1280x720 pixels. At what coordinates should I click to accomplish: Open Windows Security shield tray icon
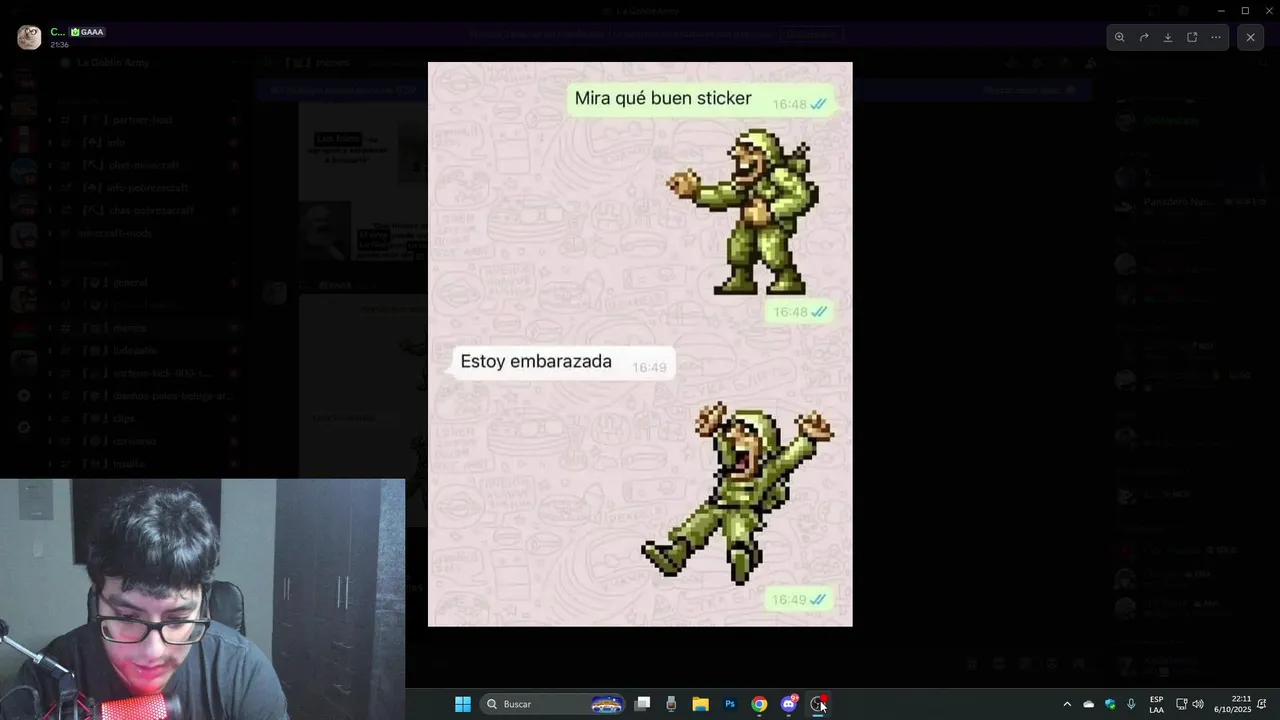[x=1110, y=704]
